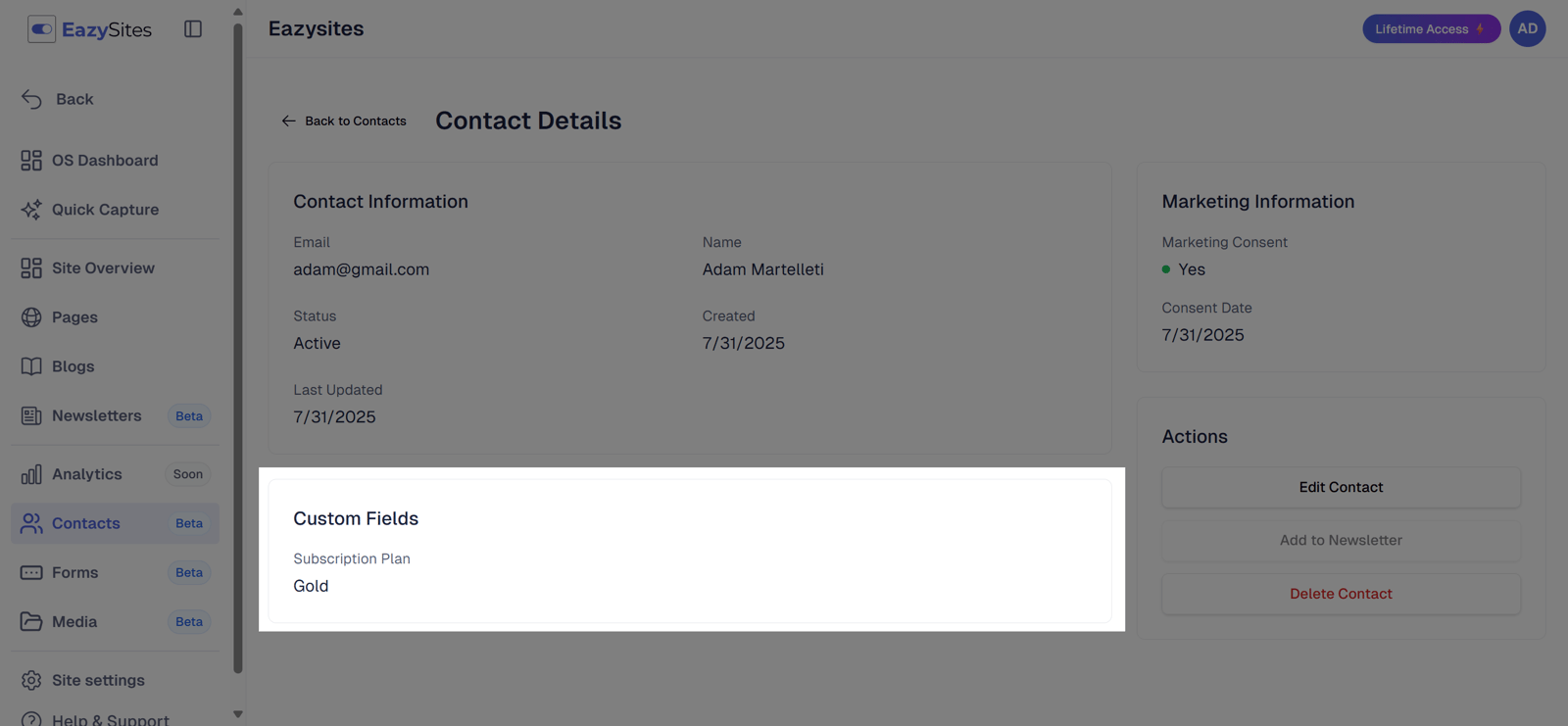Open Pages globe icon

pos(31,317)
